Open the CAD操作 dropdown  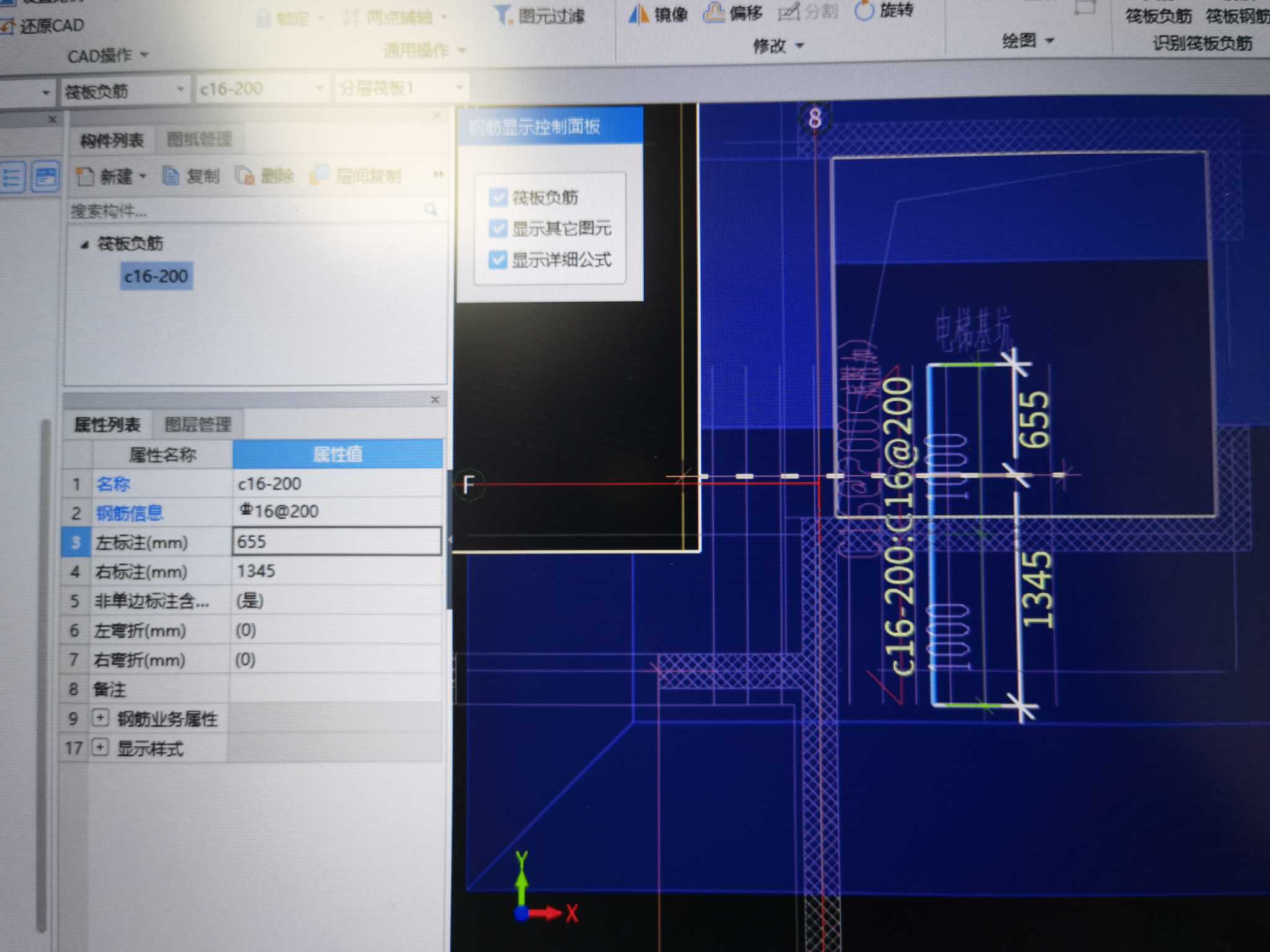[108, 56]
